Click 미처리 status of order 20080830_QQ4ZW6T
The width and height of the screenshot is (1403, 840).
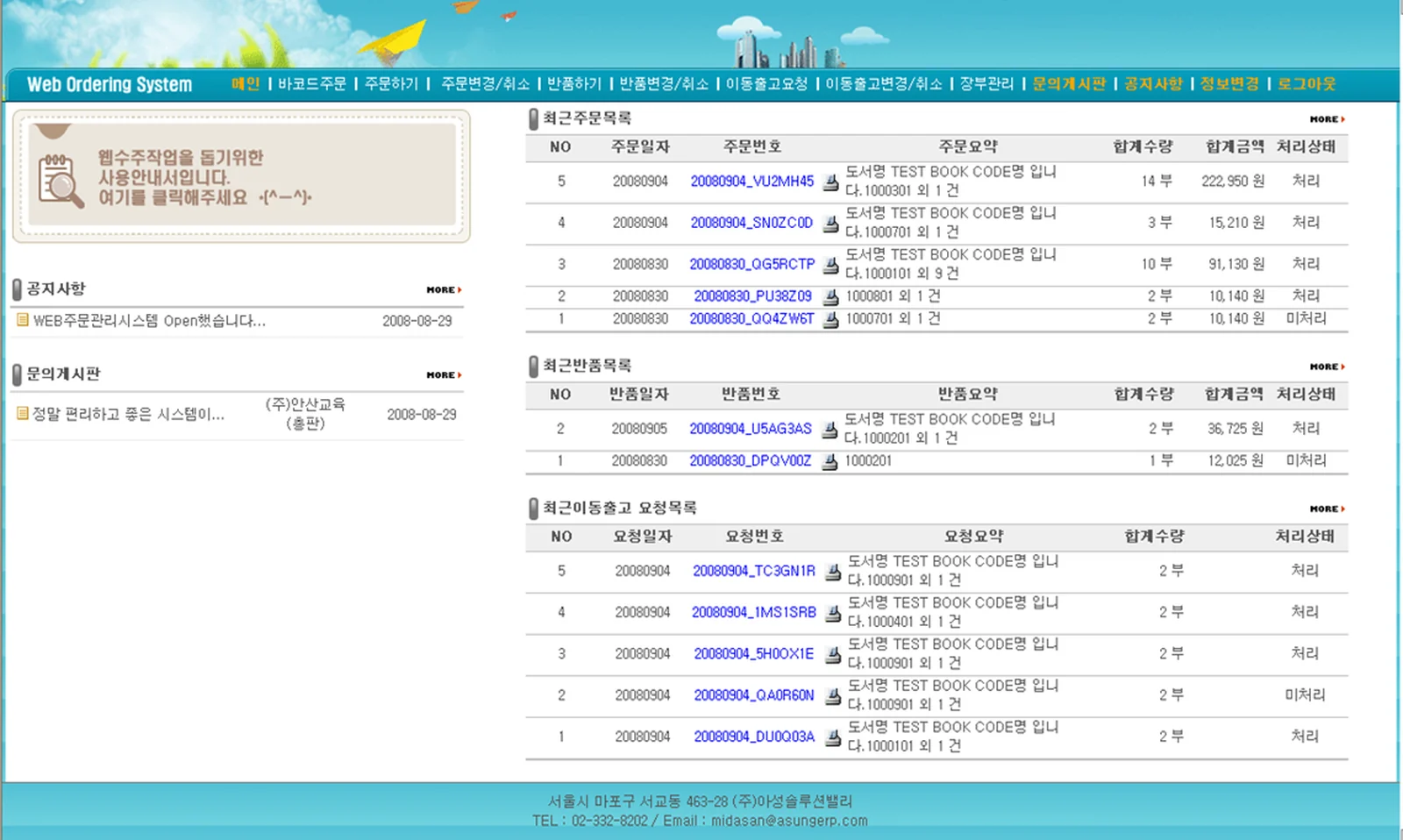1306,319
